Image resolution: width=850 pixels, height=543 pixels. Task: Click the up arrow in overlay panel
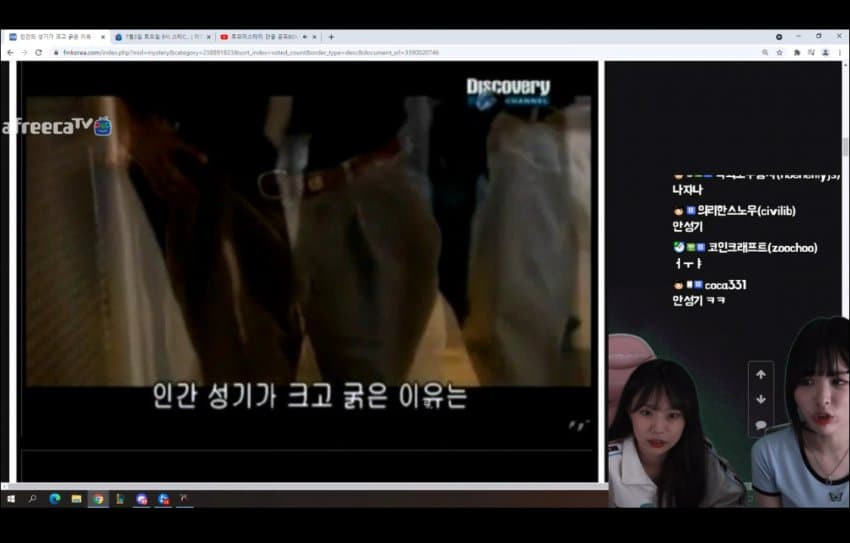(x=761, y=374)
